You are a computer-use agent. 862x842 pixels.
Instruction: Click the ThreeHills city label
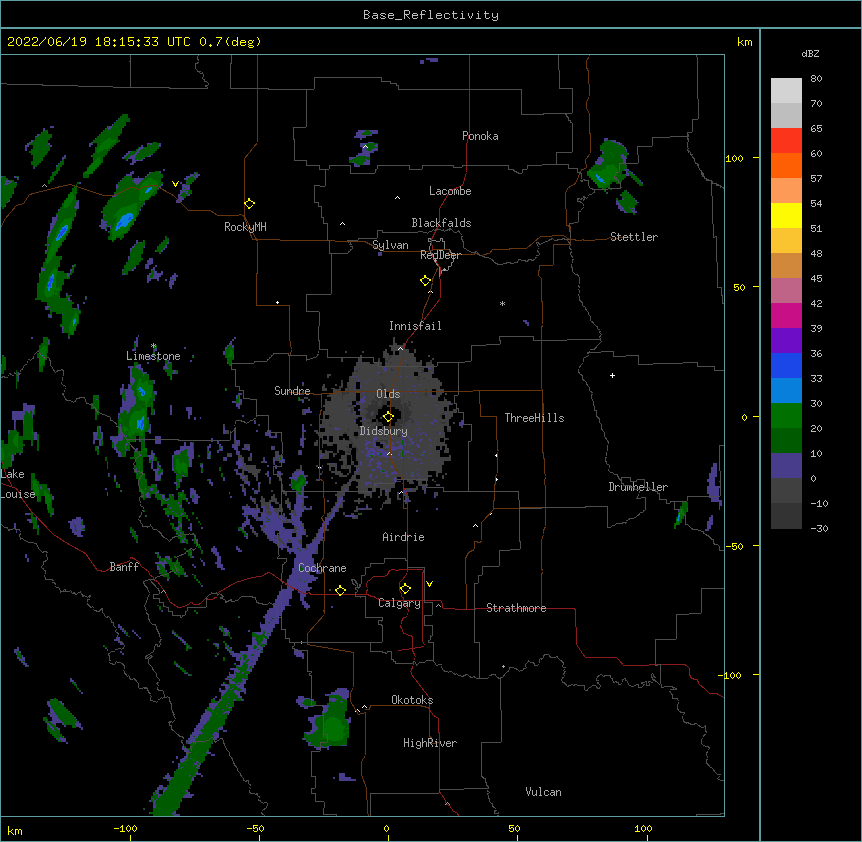(534, 418)
